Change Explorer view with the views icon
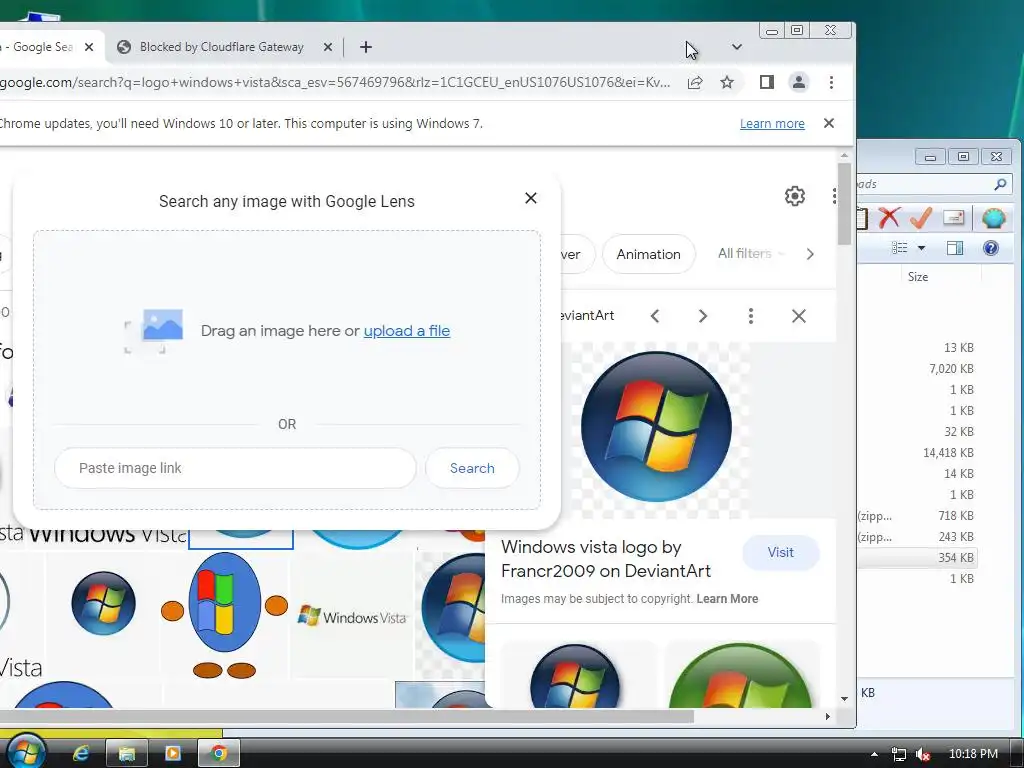The height and width of the screenshot is (768, 1024). pos(900,248)
